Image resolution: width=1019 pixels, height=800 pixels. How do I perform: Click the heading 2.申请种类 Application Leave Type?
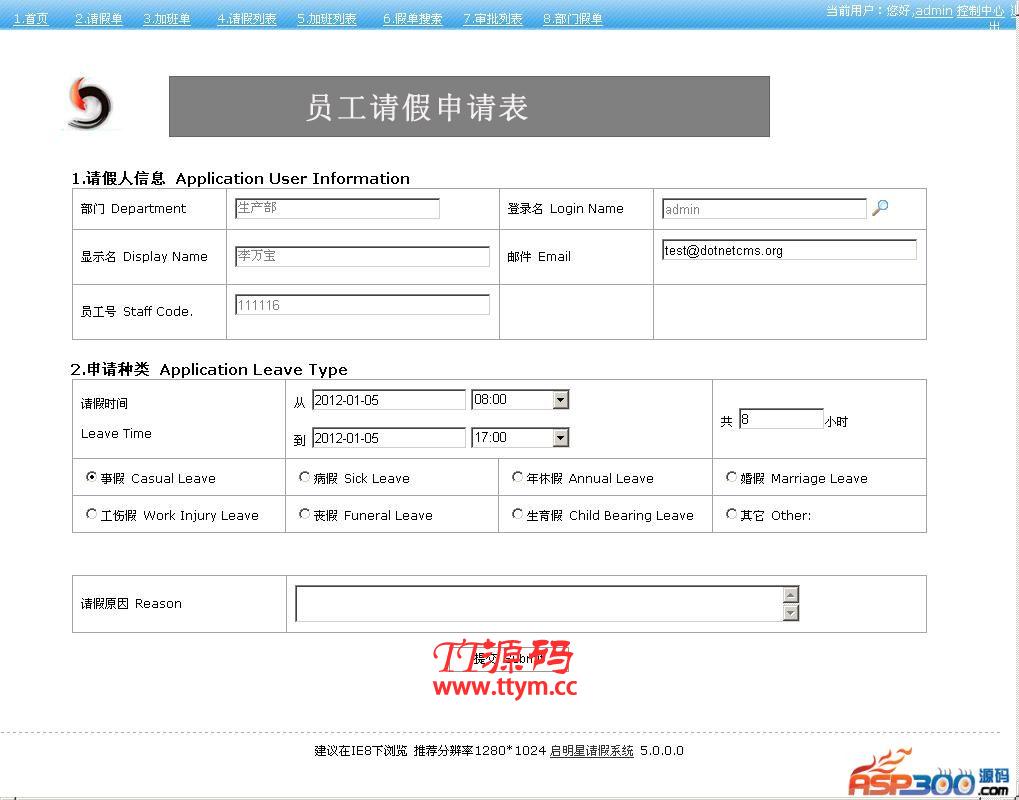(209, 369)
